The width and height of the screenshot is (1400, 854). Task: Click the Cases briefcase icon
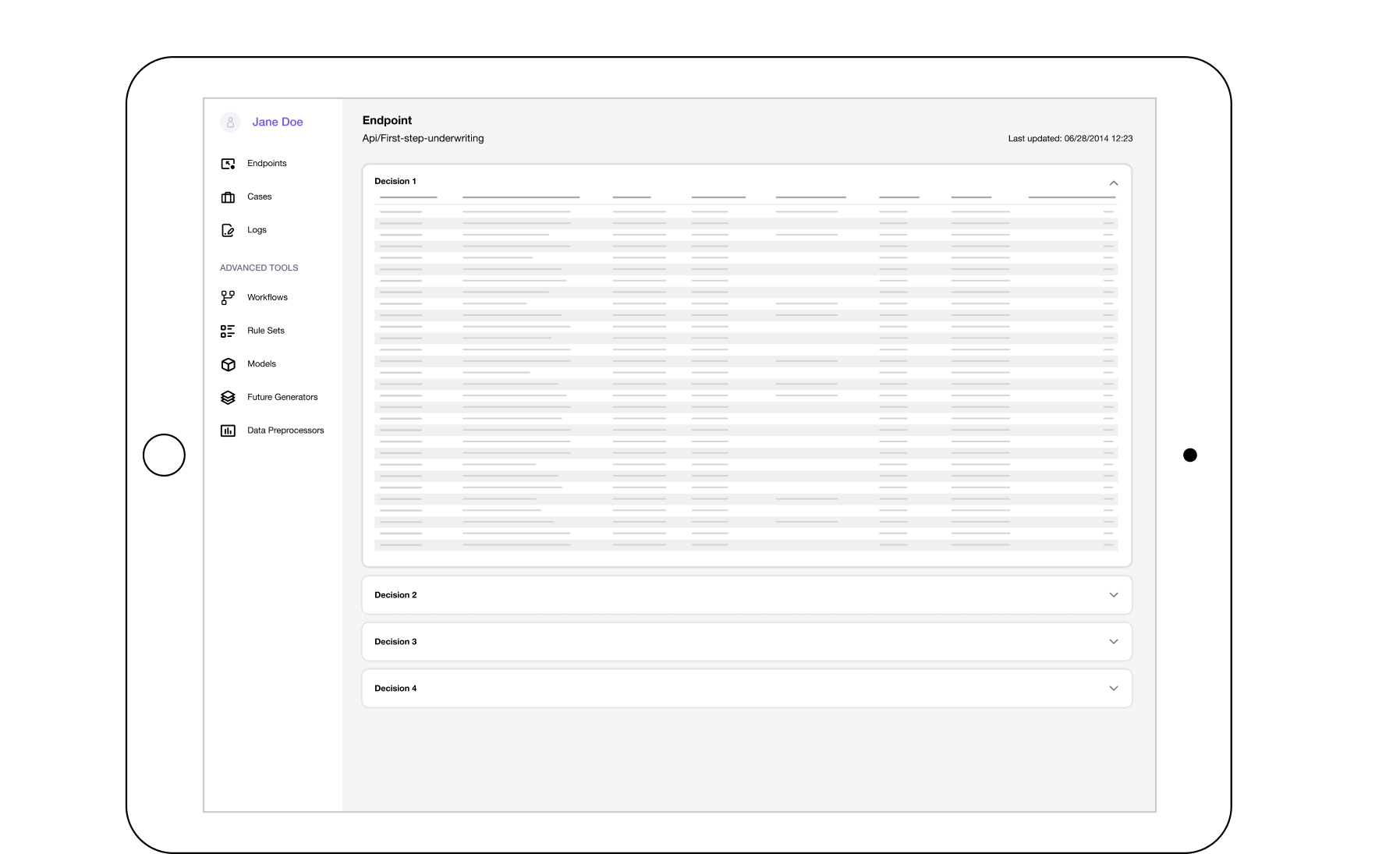(x=228, y=197)
